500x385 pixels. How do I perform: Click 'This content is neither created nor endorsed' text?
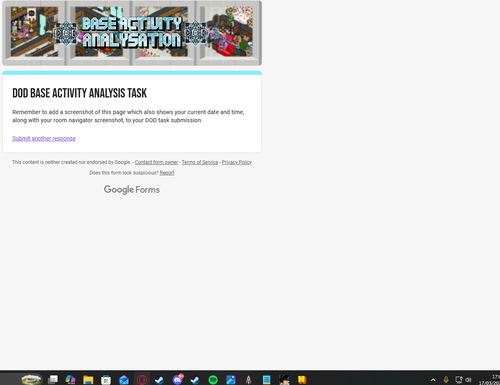point(71,162)
